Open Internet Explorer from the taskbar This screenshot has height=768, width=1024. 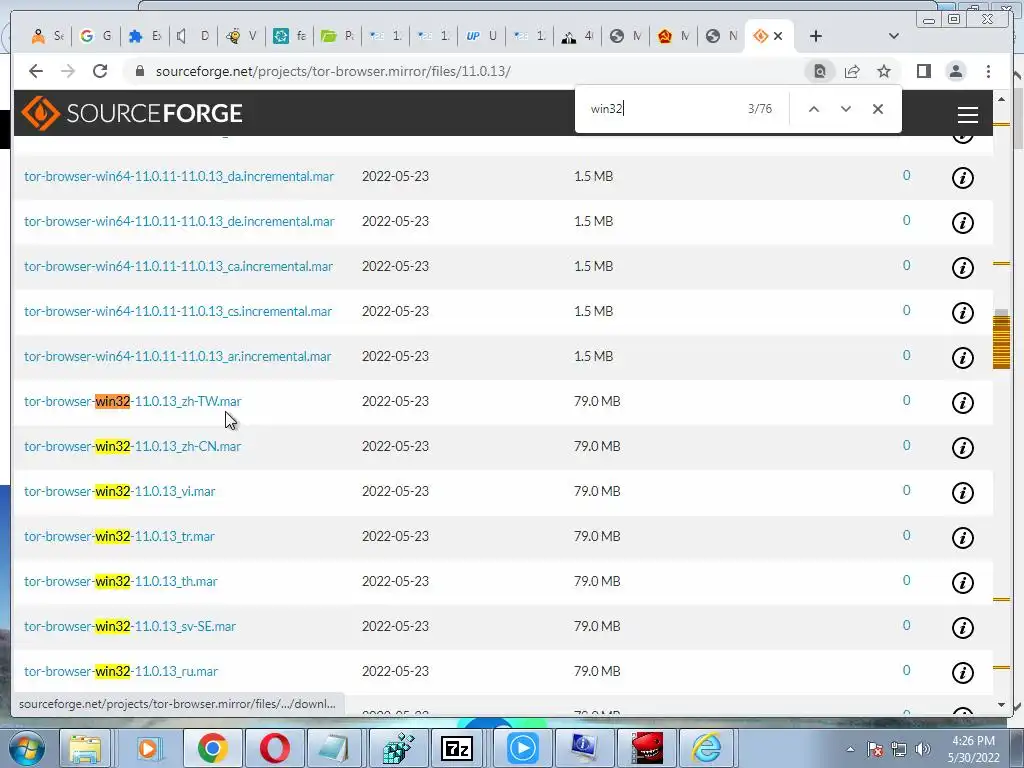point(706,748)
